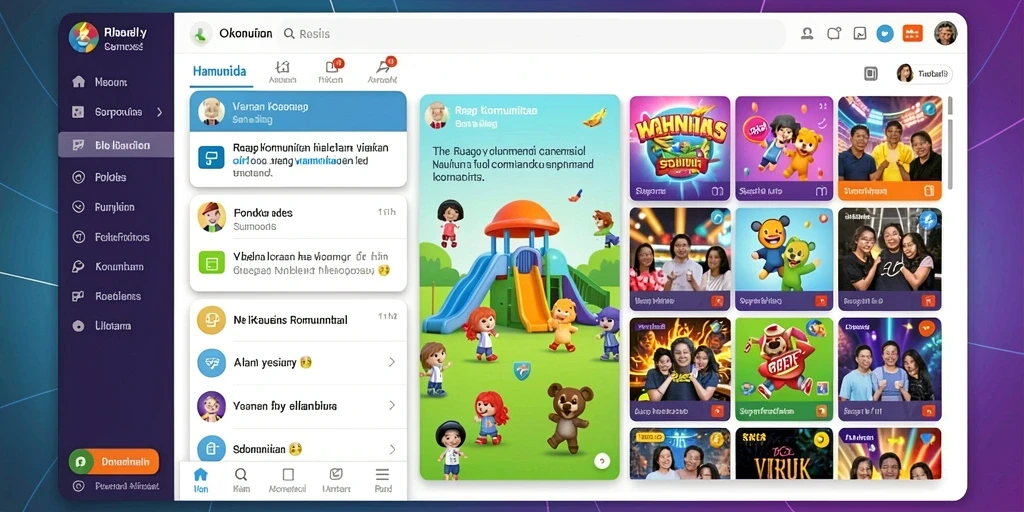This screenshot has height=512, width=1024.
Task: Open the top-right group photo thumbnail with yellow shirt
Action: pyautogui.click(x=889, y=148)
